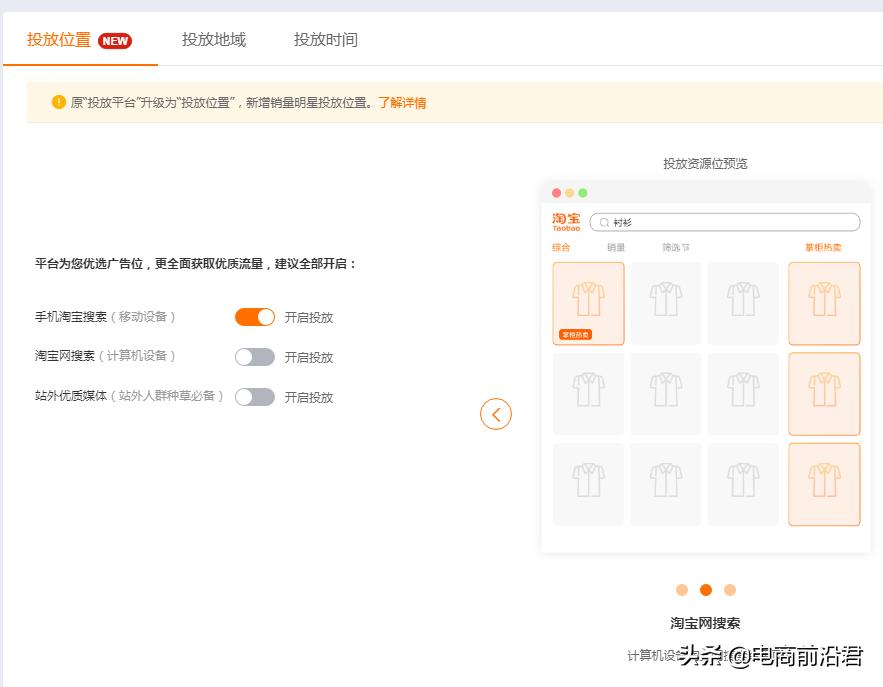Select the highlighted shirt thumbnail labeled 掌柜热卖
The image size is (883, 687).
click(588, 302)
